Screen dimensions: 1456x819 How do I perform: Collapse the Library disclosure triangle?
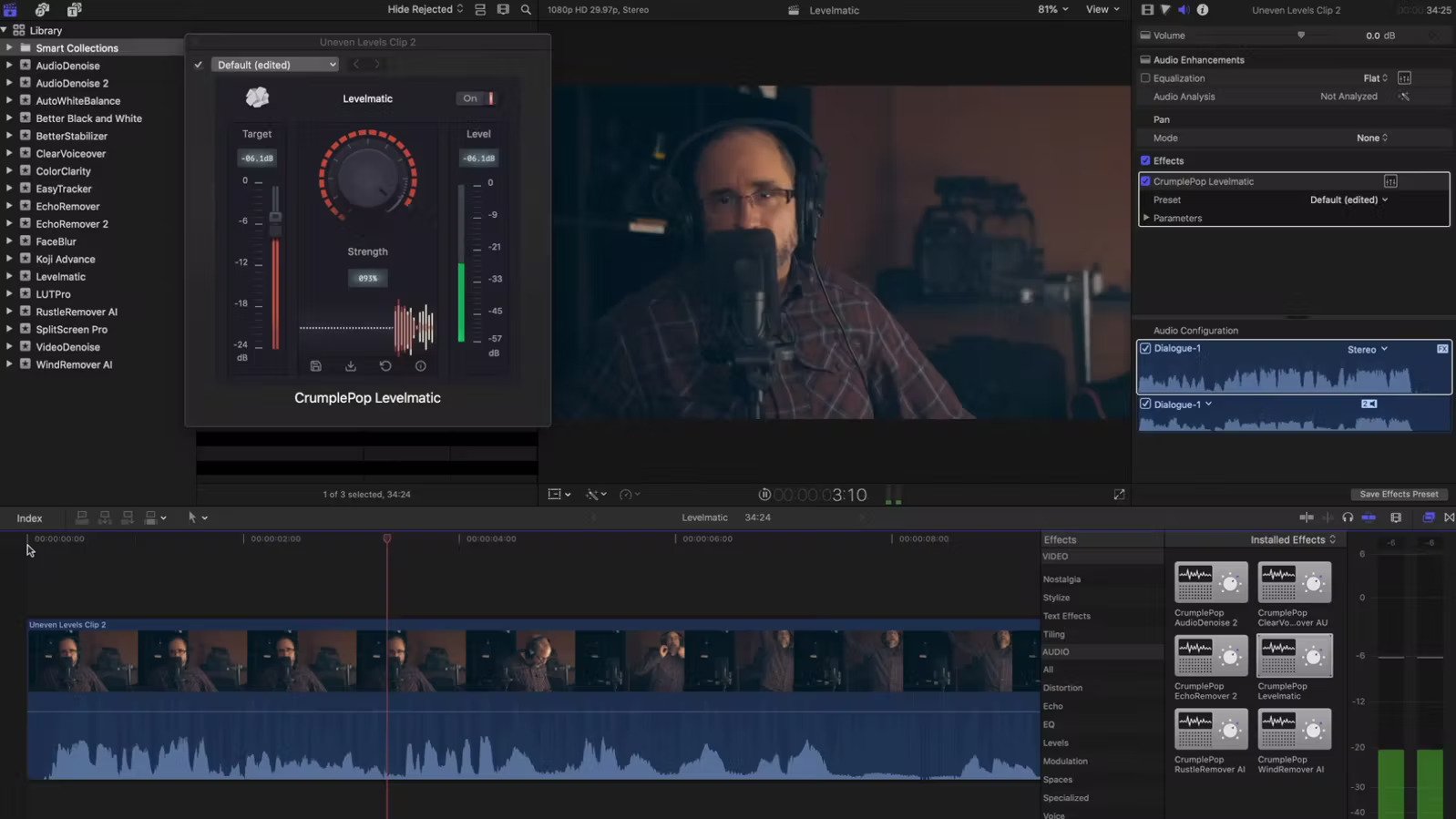point(5,30)
